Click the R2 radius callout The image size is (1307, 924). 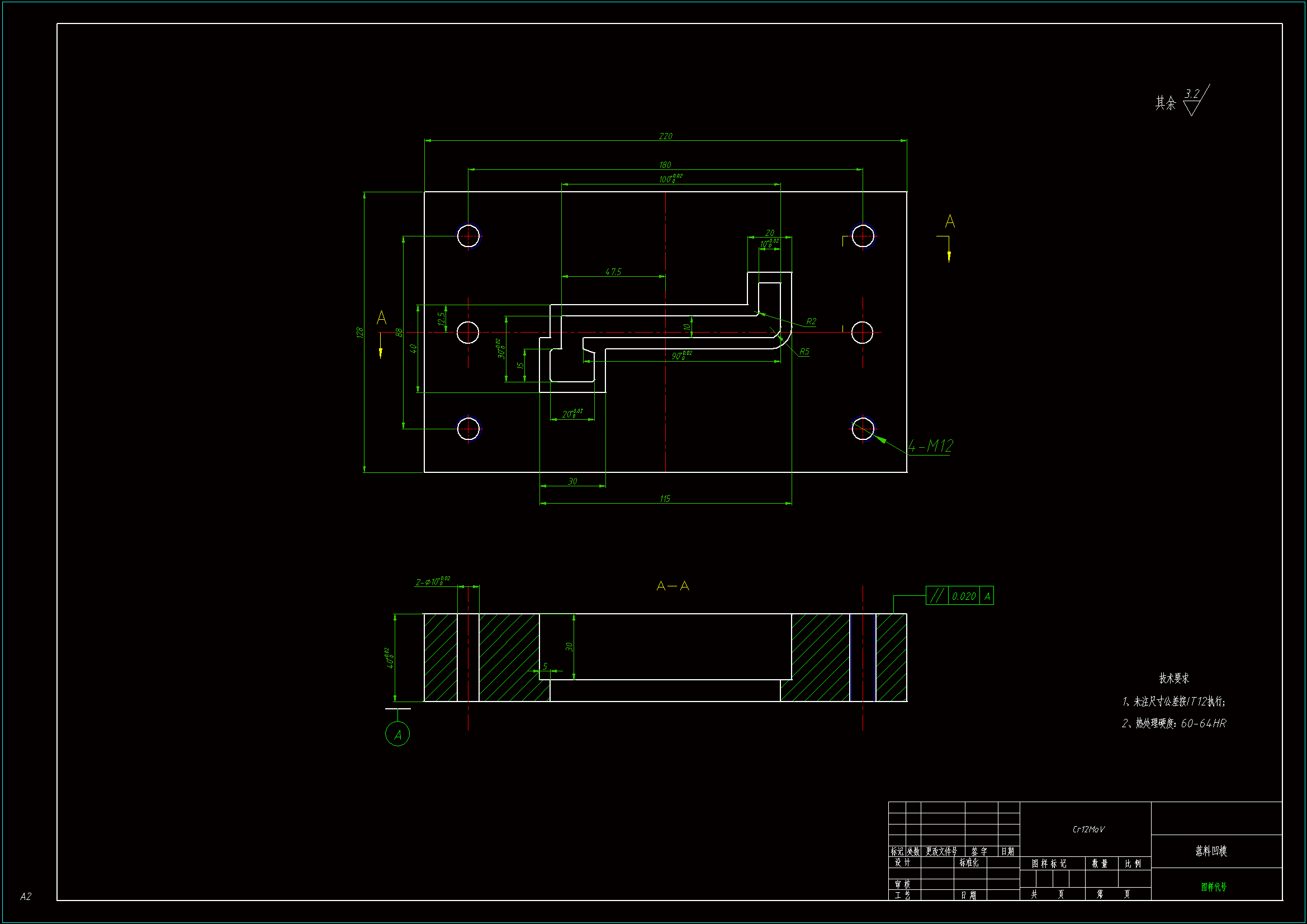click(x=811, y=321)
